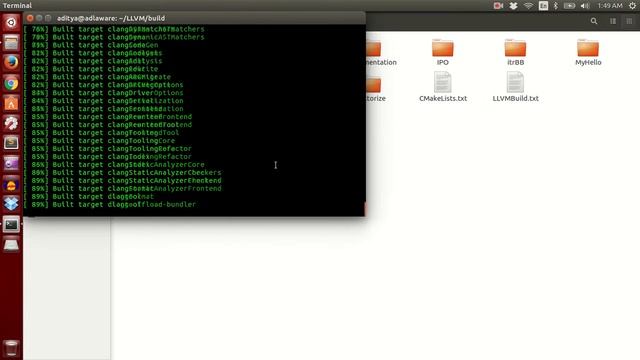The width and height of the screenshot is (640, 360).
Task: Select the CMakeLists.txt file
Action: (443, 87)
